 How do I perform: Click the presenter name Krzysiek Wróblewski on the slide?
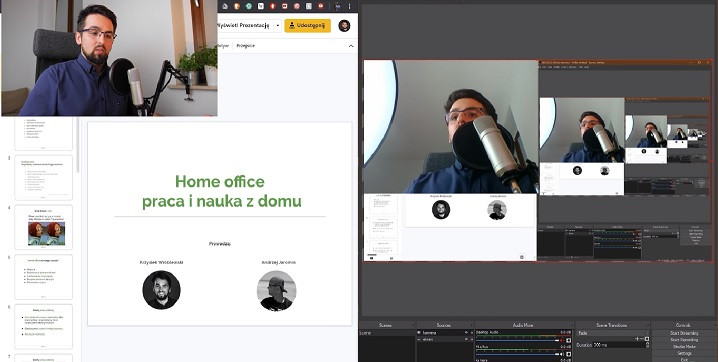coord(161,263)
